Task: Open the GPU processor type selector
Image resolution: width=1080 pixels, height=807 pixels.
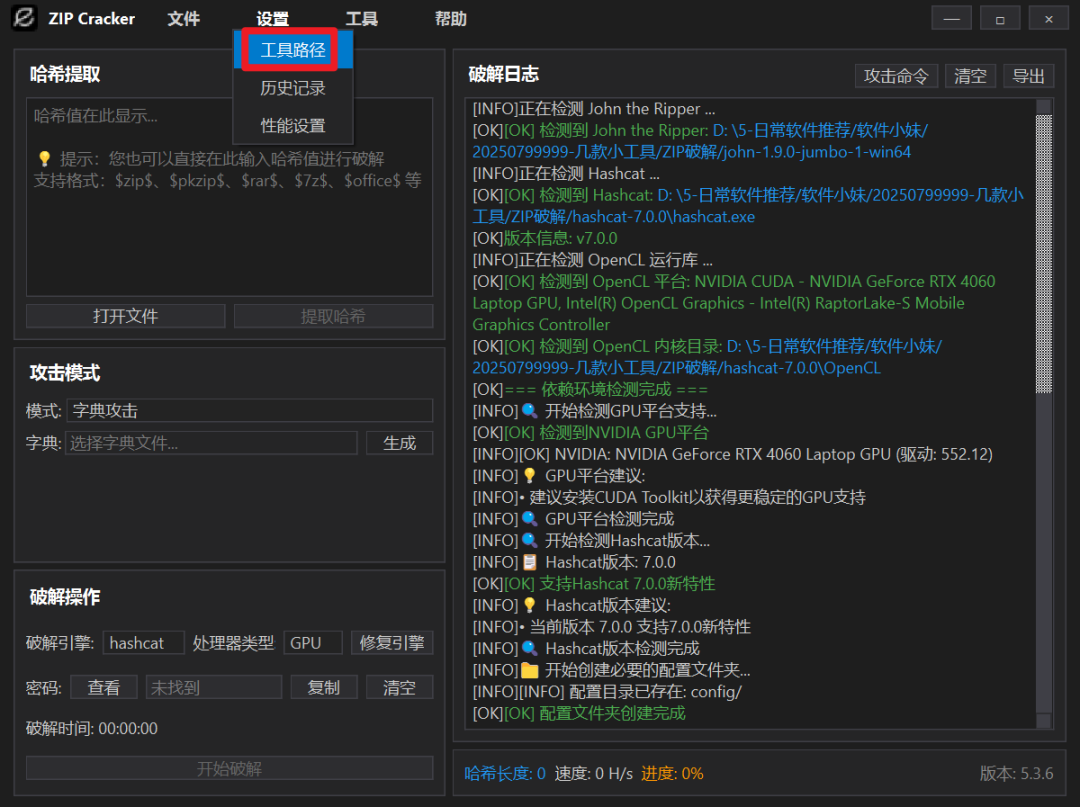Action: coord(312,643)
